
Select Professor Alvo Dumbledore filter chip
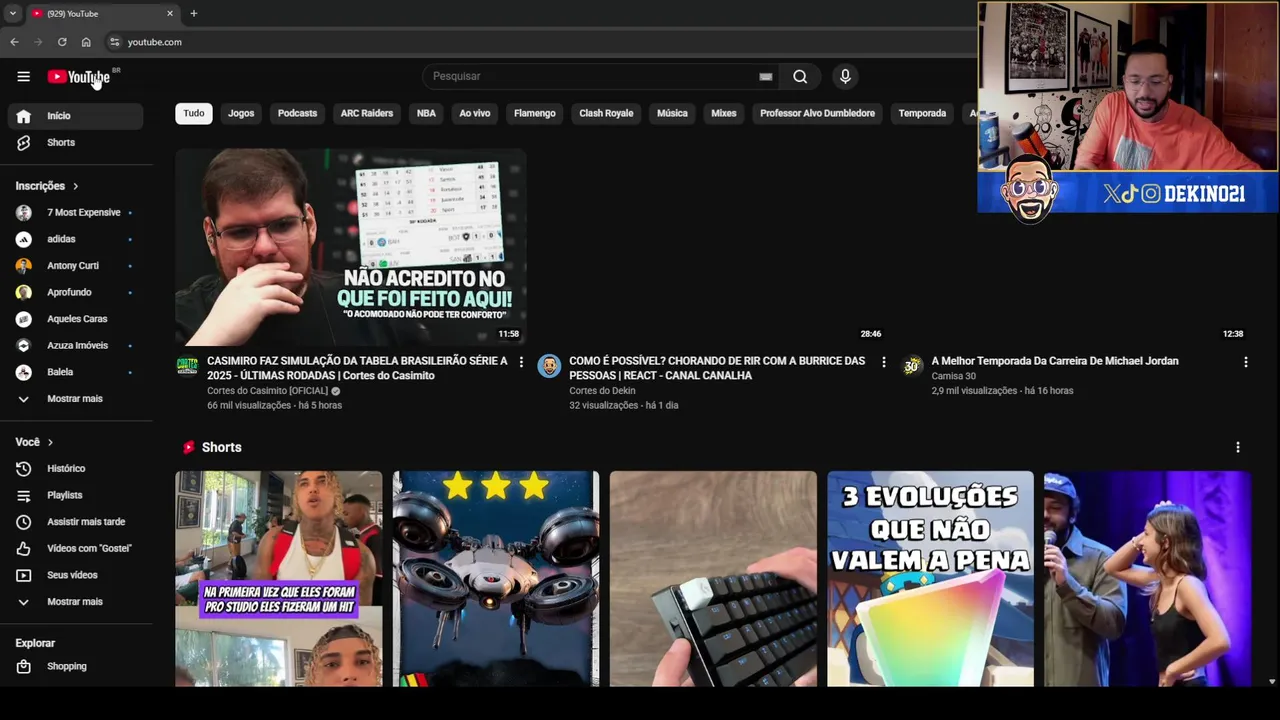(x=817, y=113)
